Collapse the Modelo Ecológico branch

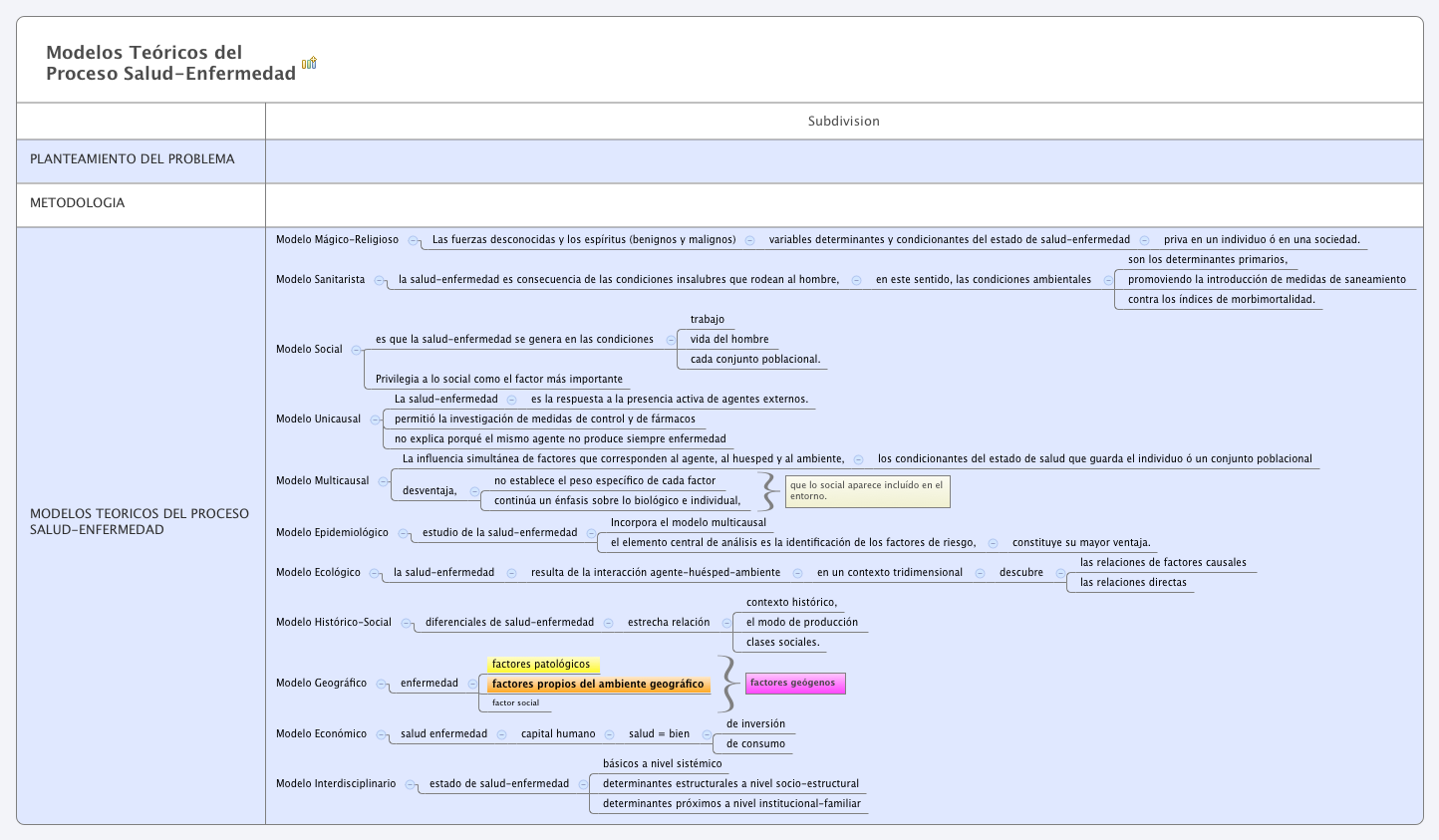pos(374,573)
